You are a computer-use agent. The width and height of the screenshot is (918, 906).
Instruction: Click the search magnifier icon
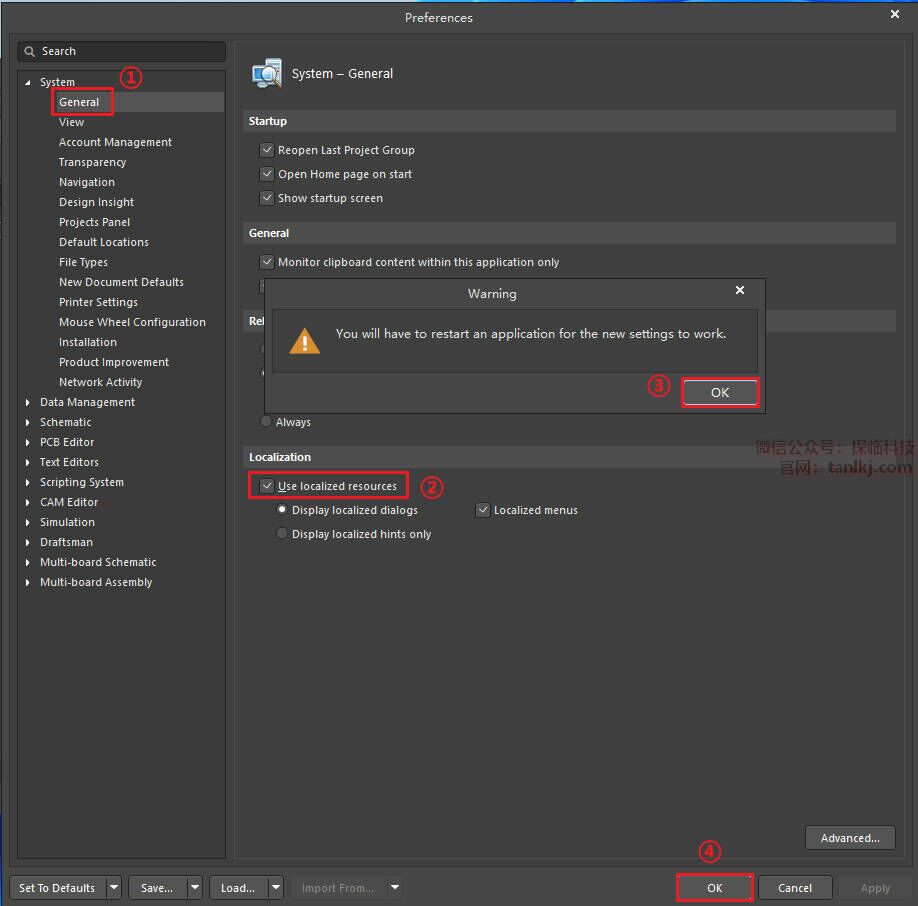29,52
